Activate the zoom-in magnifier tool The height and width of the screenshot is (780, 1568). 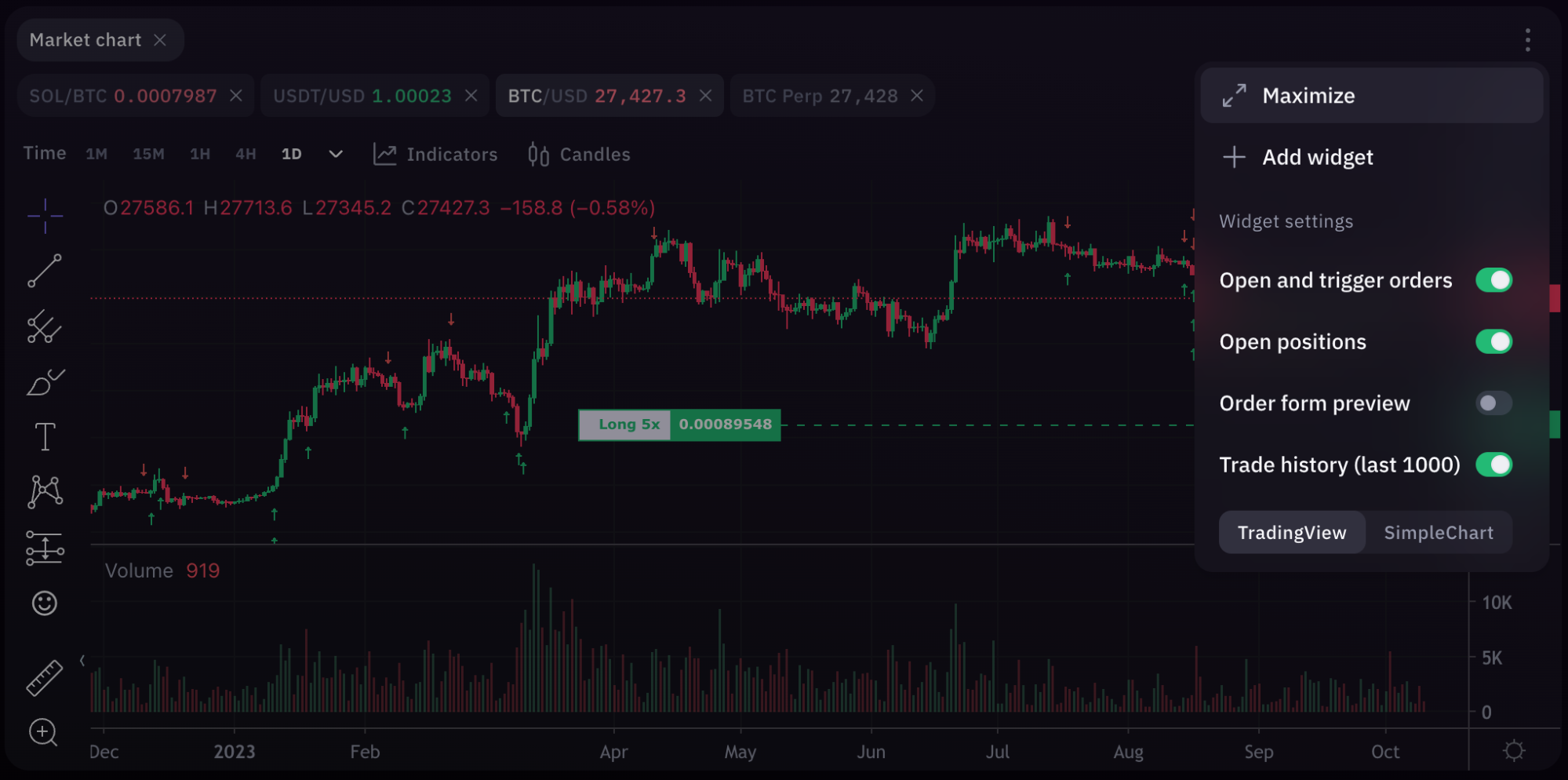pos(44,732)
